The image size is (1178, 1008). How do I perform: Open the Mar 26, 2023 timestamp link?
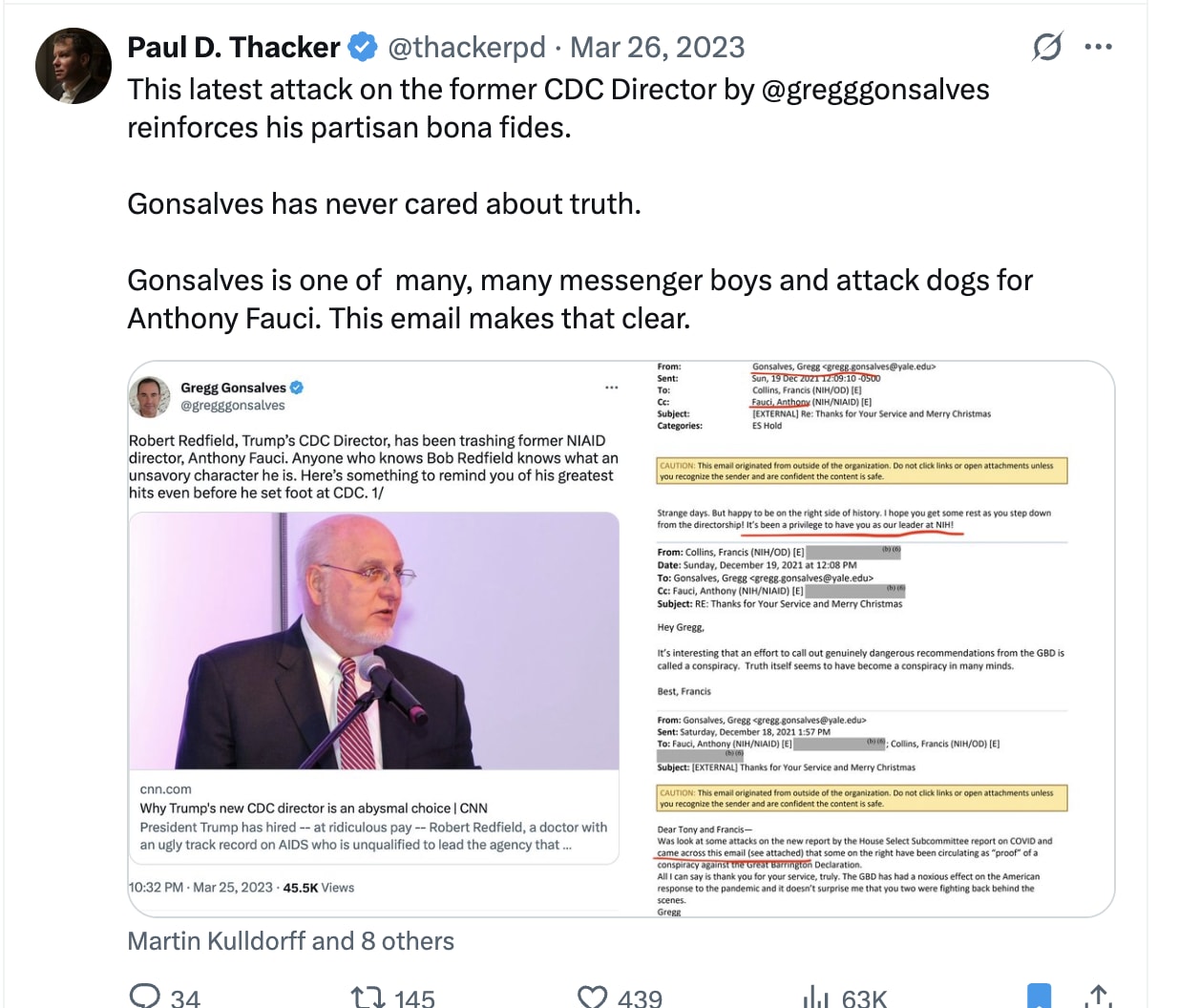pyautogui.click(x=658, y=47)
